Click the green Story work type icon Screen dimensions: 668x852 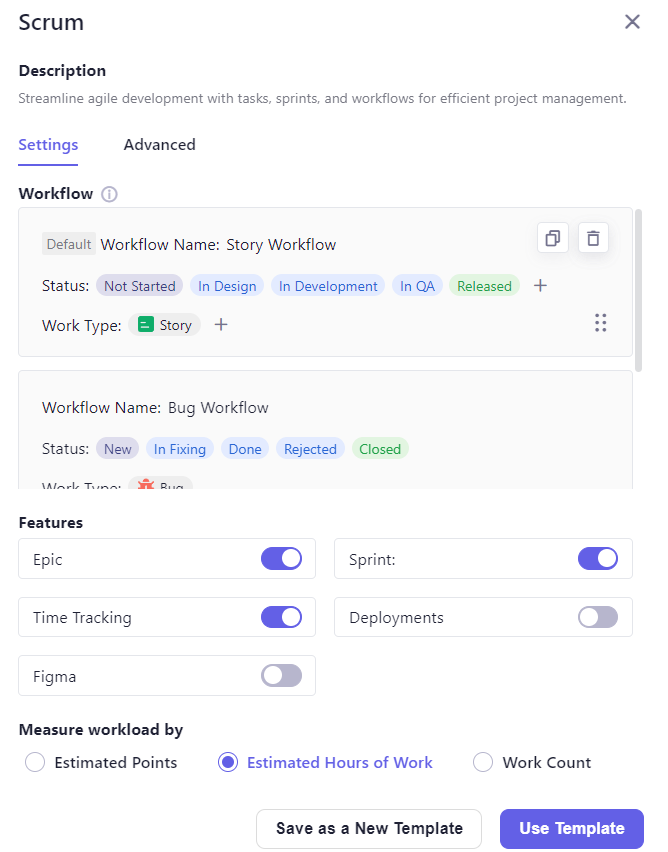pyautogui.click(x=146, y=325)
